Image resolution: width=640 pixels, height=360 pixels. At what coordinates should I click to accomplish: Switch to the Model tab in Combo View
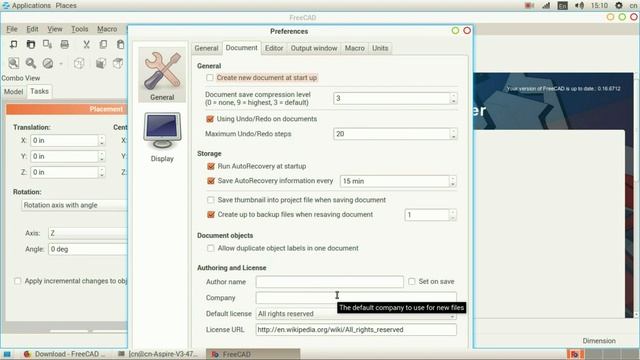[13, 91]
